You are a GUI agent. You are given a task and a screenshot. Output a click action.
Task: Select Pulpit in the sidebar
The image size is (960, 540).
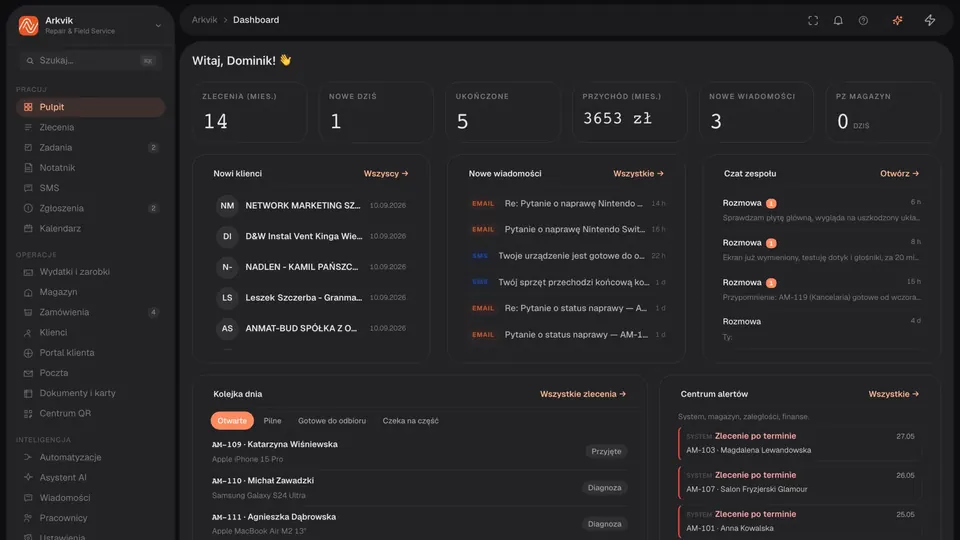tap(90, 107)
